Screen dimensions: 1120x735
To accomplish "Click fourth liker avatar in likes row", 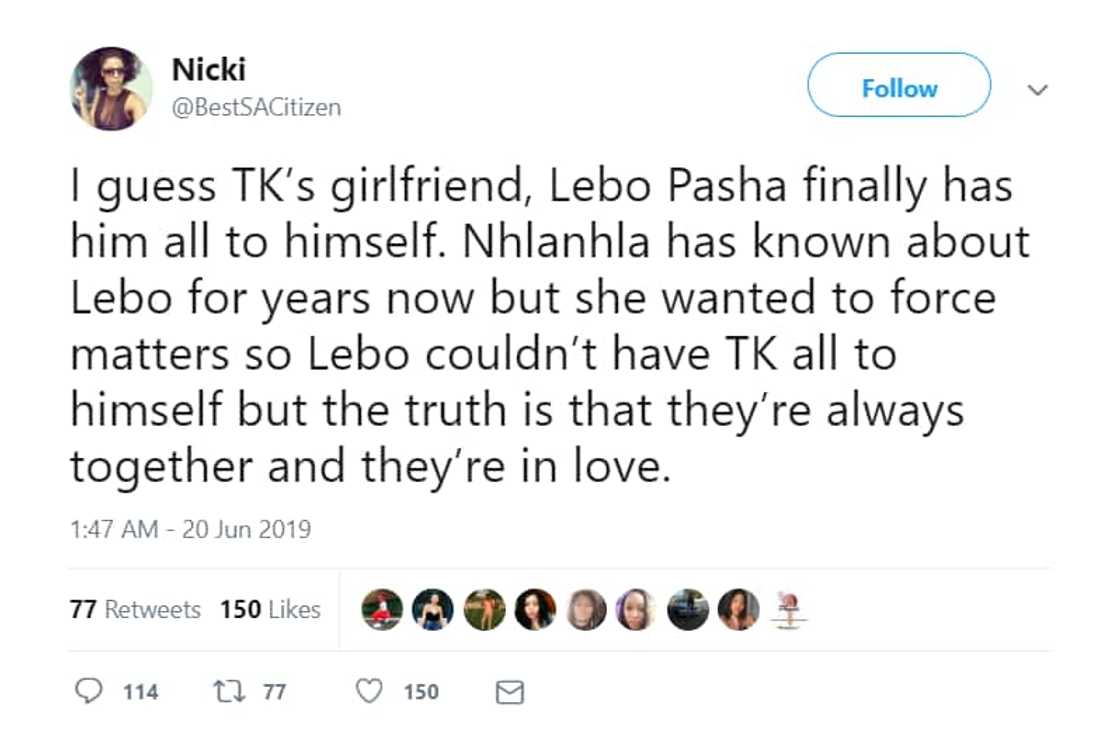I will click(x=535, y=609).
